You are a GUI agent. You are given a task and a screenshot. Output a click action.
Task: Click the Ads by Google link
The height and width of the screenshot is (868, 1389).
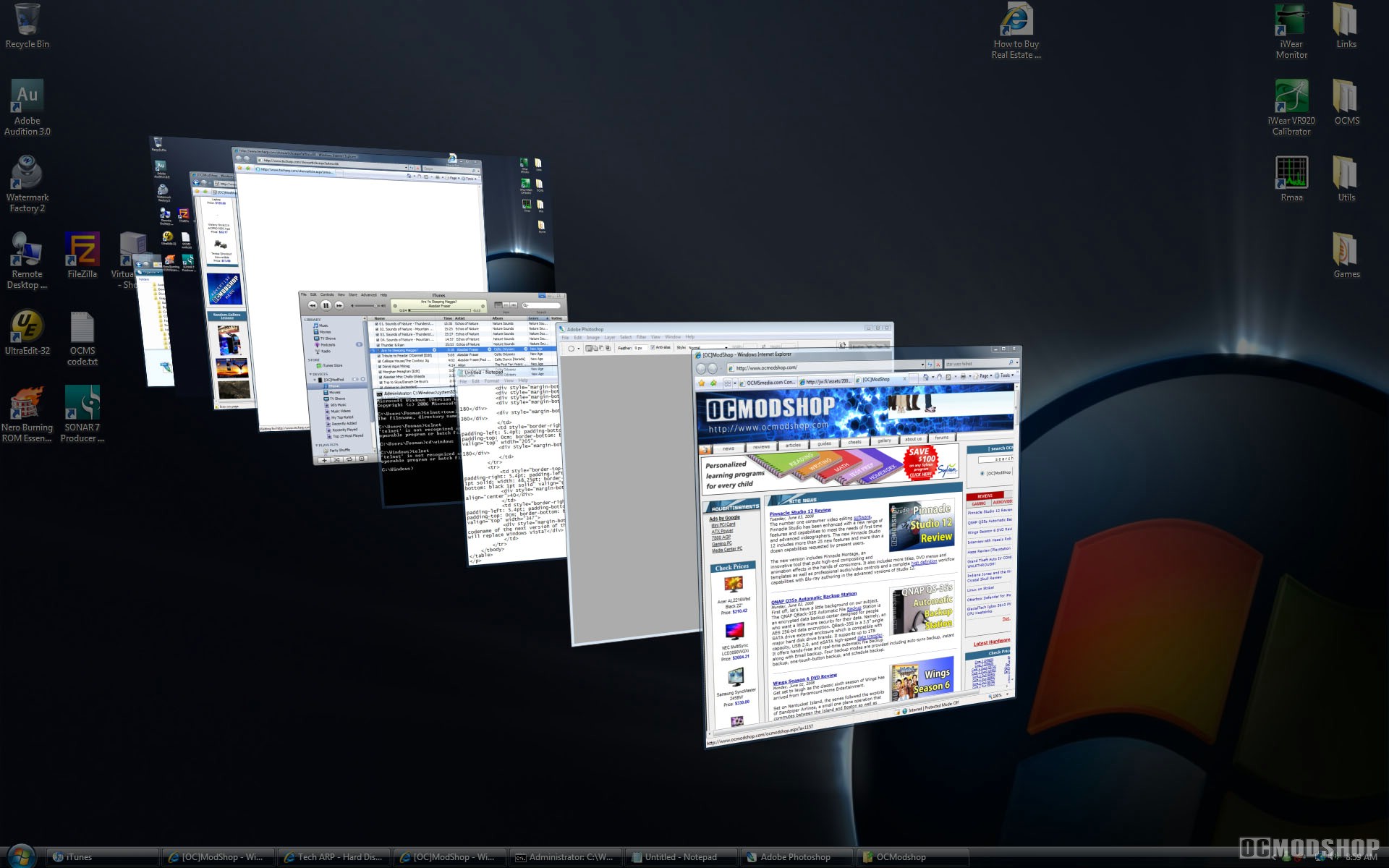(x=725, y=518)
